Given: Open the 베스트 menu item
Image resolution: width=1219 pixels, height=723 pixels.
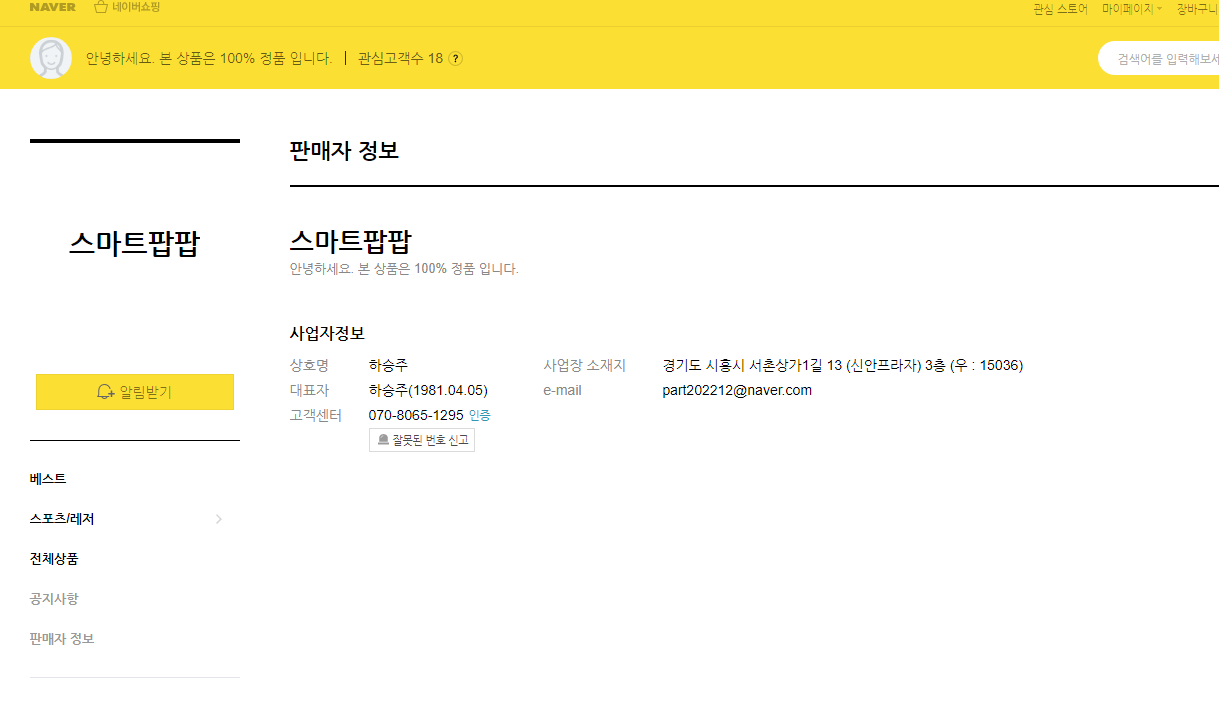Looking at the screenshot, I should point(48,479).
